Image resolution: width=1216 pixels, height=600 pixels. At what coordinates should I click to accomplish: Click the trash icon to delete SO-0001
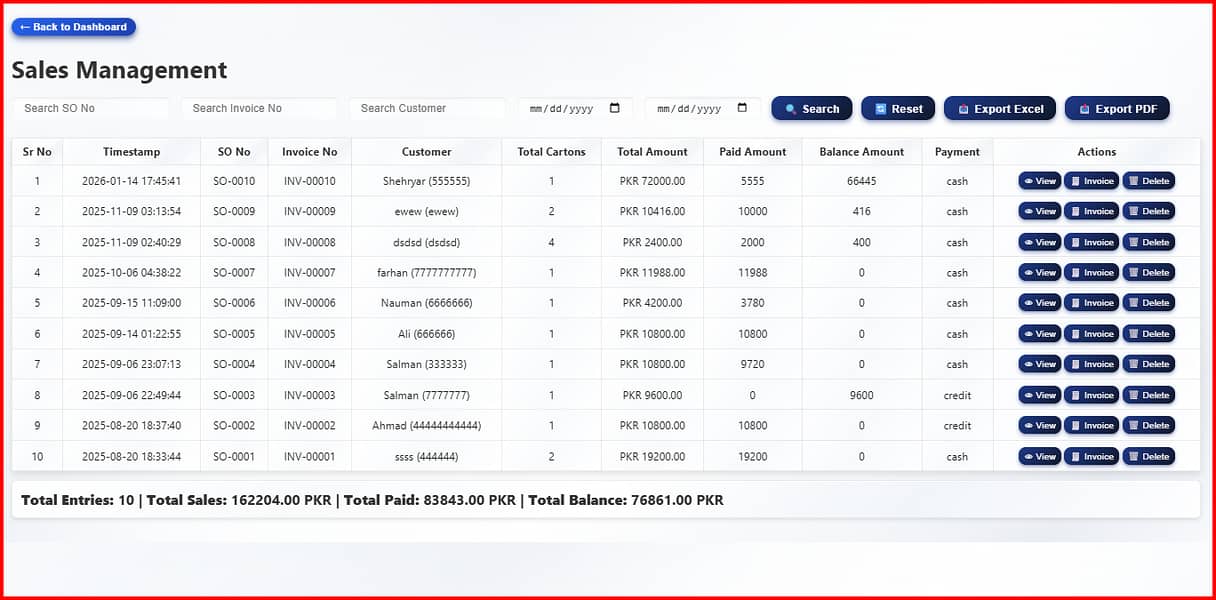click(1135, 456)
